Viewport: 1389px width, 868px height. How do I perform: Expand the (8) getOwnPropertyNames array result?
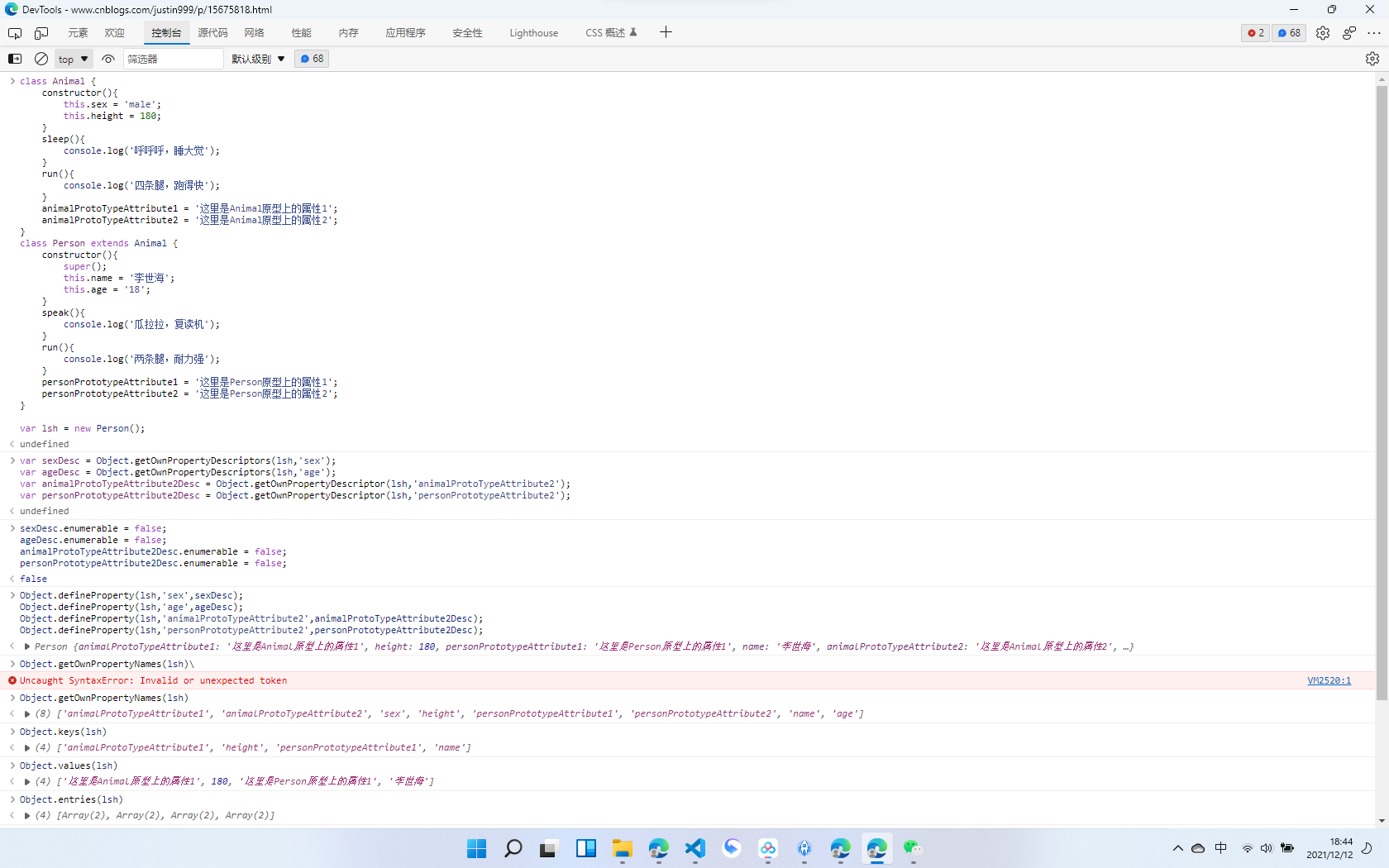pyautogui.click(x=27, y=713)
